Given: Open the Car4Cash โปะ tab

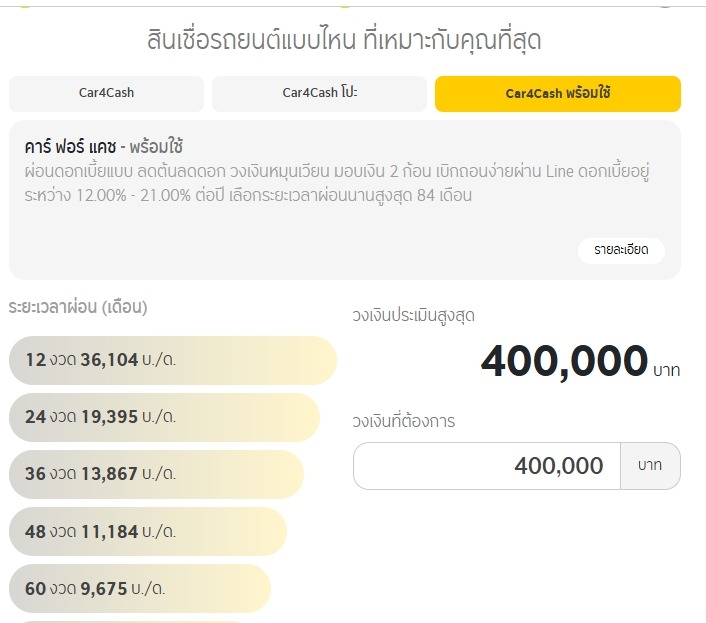Looking at the screenshot, I should tap(319, 94).
